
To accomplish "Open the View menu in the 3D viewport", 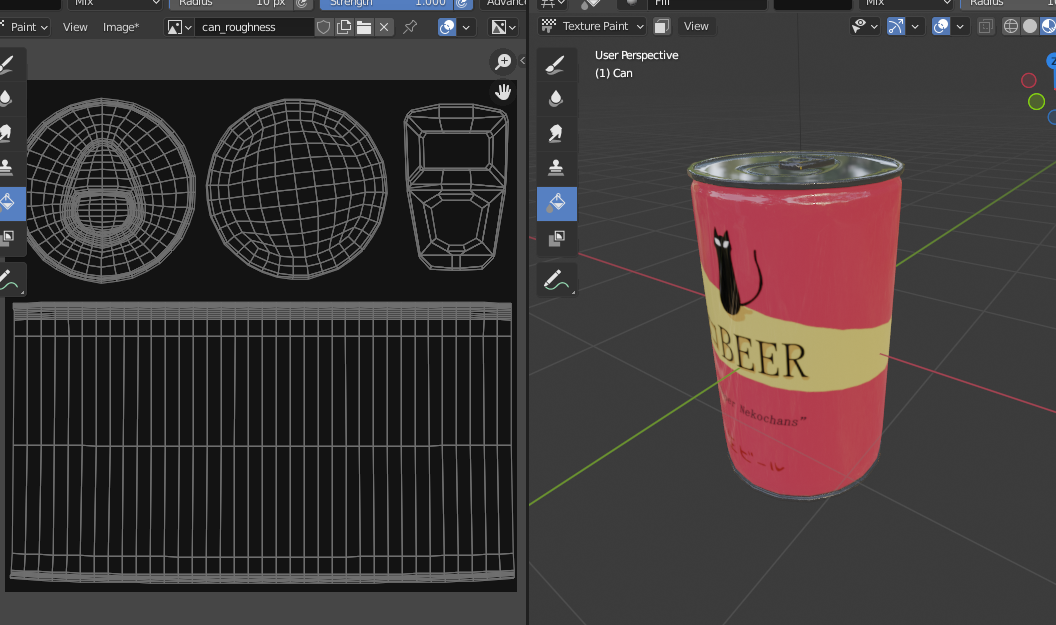I will pyautogui.click(x=696, y=26).
